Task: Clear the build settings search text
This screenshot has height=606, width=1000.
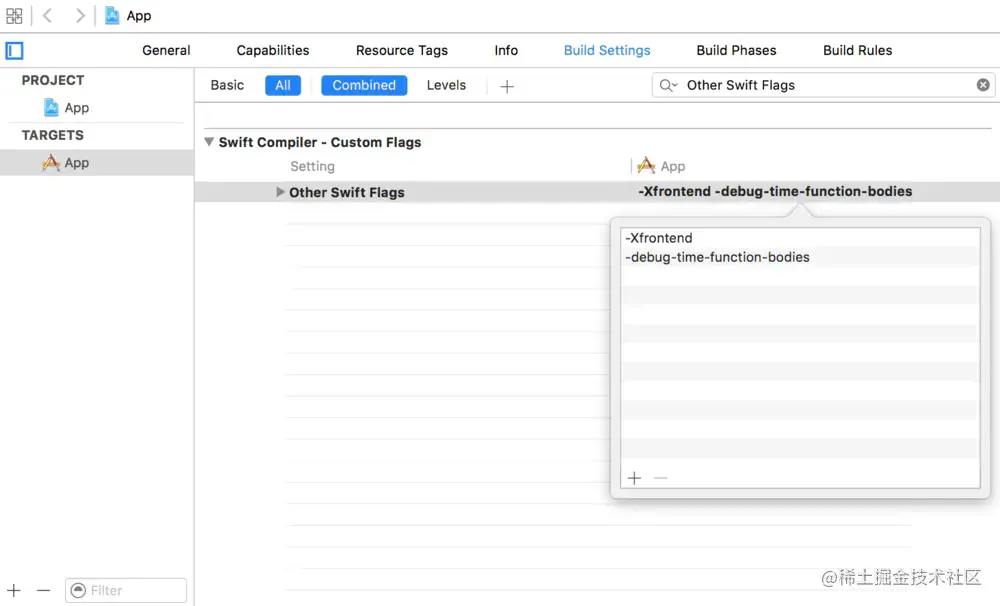Action: point(983,85)
